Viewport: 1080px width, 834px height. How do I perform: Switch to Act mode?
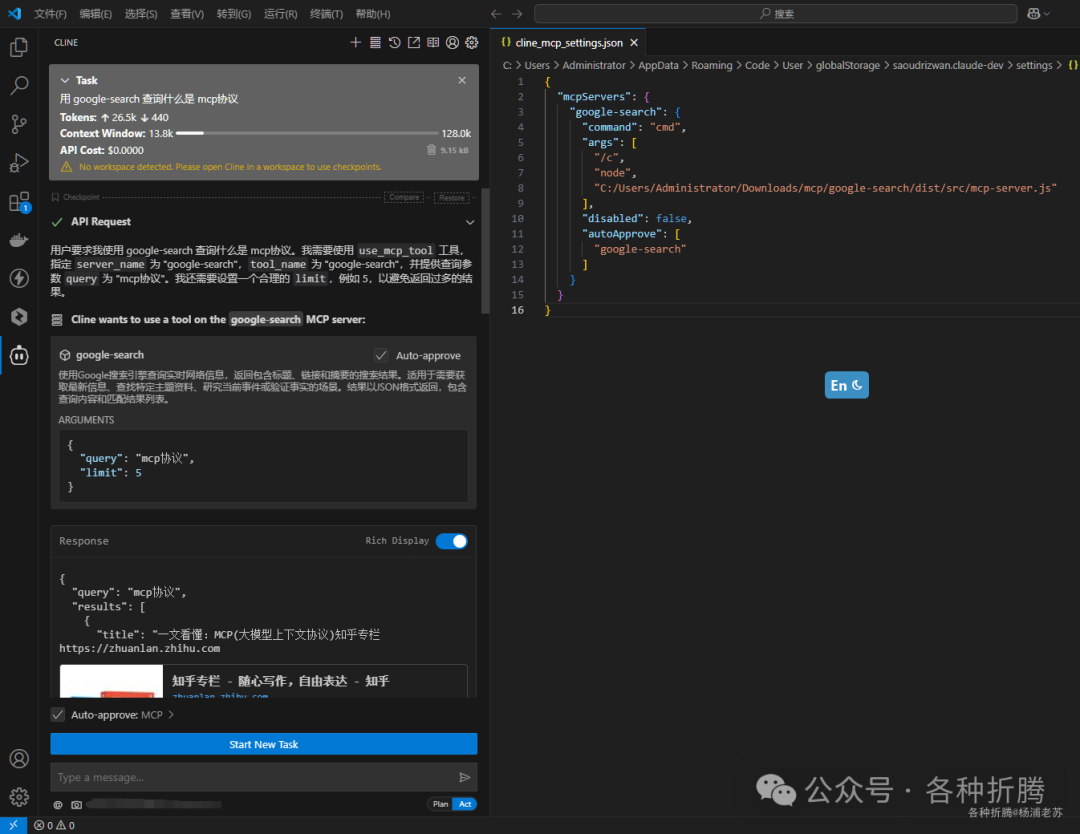coord(466,804)
